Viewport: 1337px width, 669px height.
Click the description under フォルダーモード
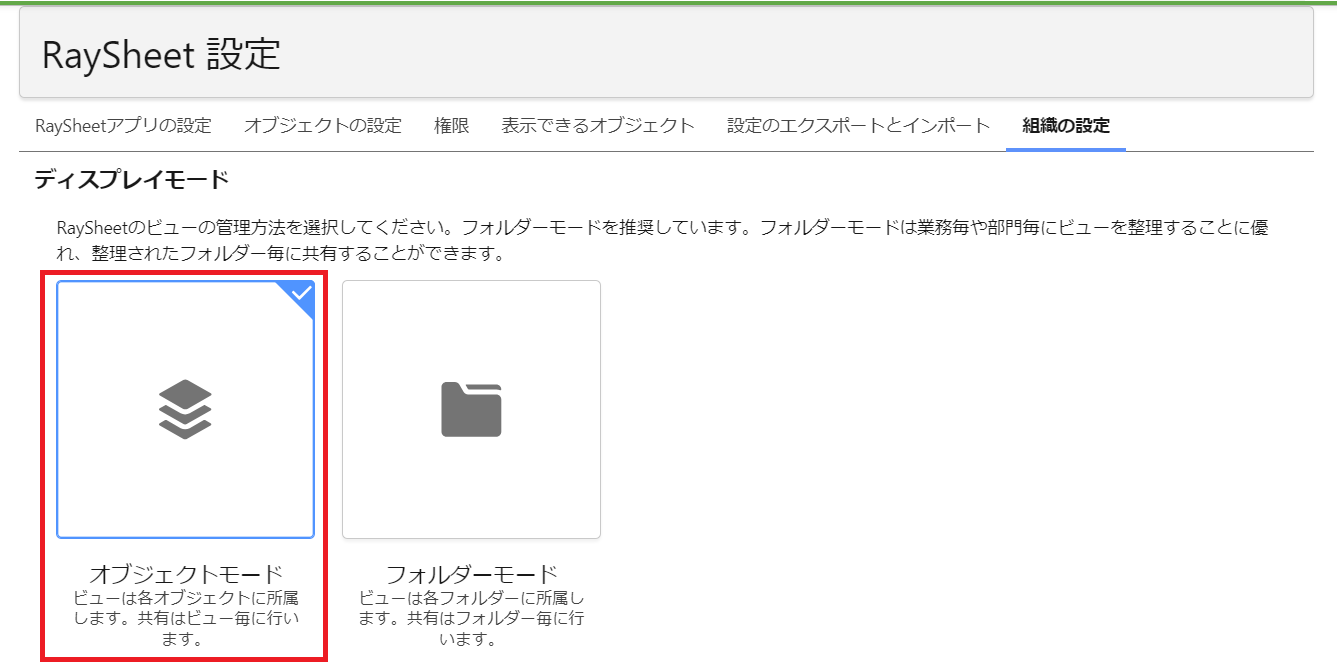[x=471, y=618]
